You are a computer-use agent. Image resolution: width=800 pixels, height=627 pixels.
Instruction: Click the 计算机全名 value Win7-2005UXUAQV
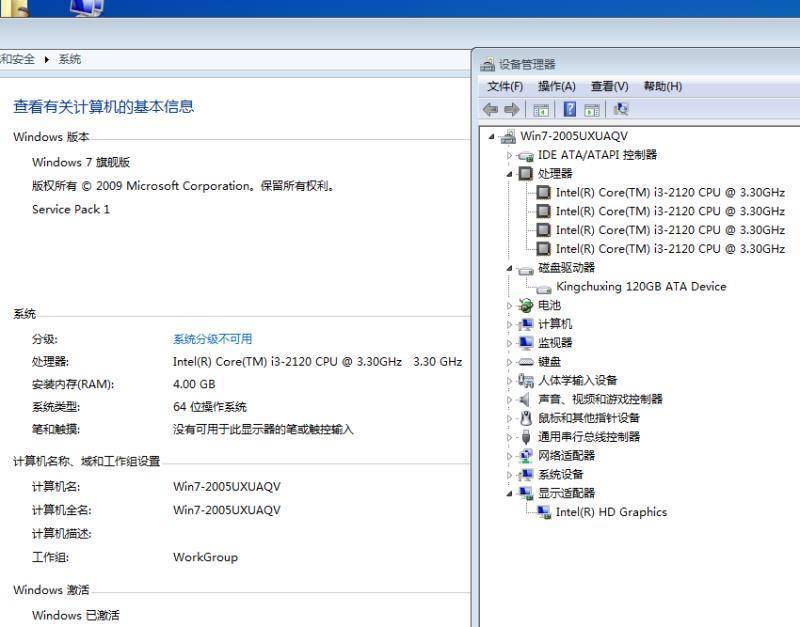click(227, 510)
